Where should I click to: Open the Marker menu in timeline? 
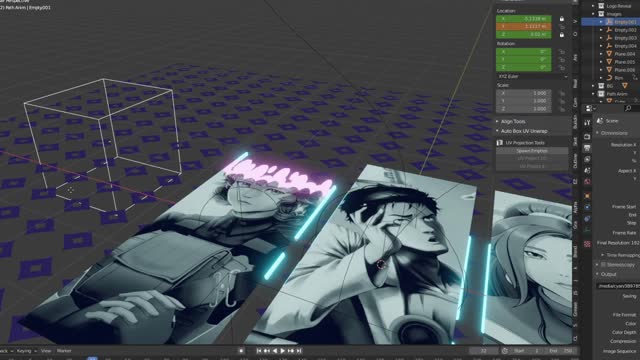(x=64, y=351)
